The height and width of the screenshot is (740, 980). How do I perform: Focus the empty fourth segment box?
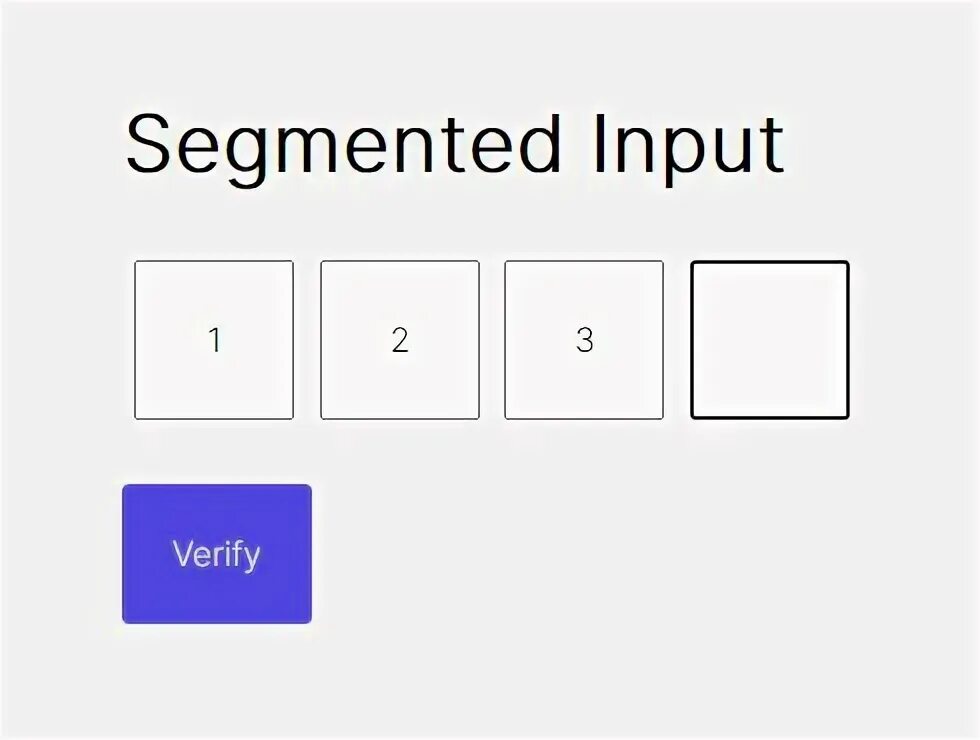coord(770,340)
